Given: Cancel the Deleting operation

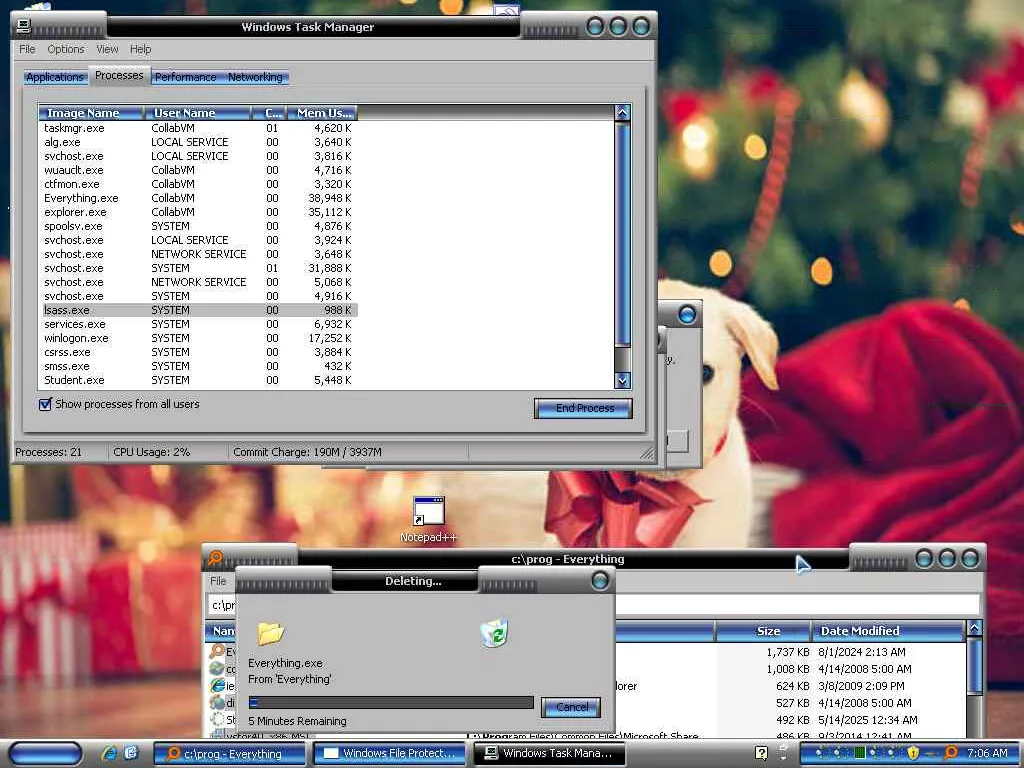Looking at the screenshot, I should (571, 707).
